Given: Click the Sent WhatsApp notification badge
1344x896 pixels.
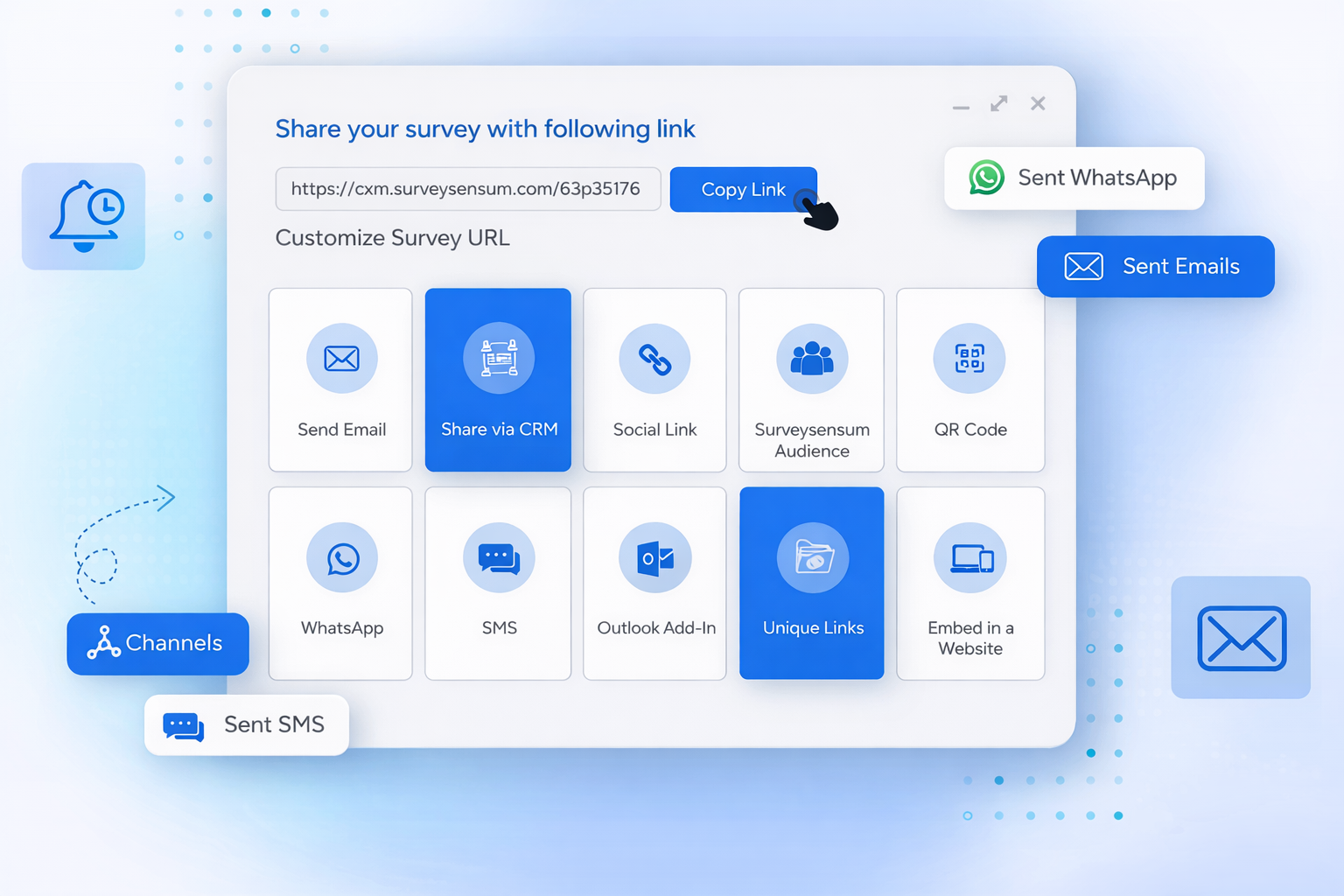Looking at the screenshot, I should click(1074, 178).
